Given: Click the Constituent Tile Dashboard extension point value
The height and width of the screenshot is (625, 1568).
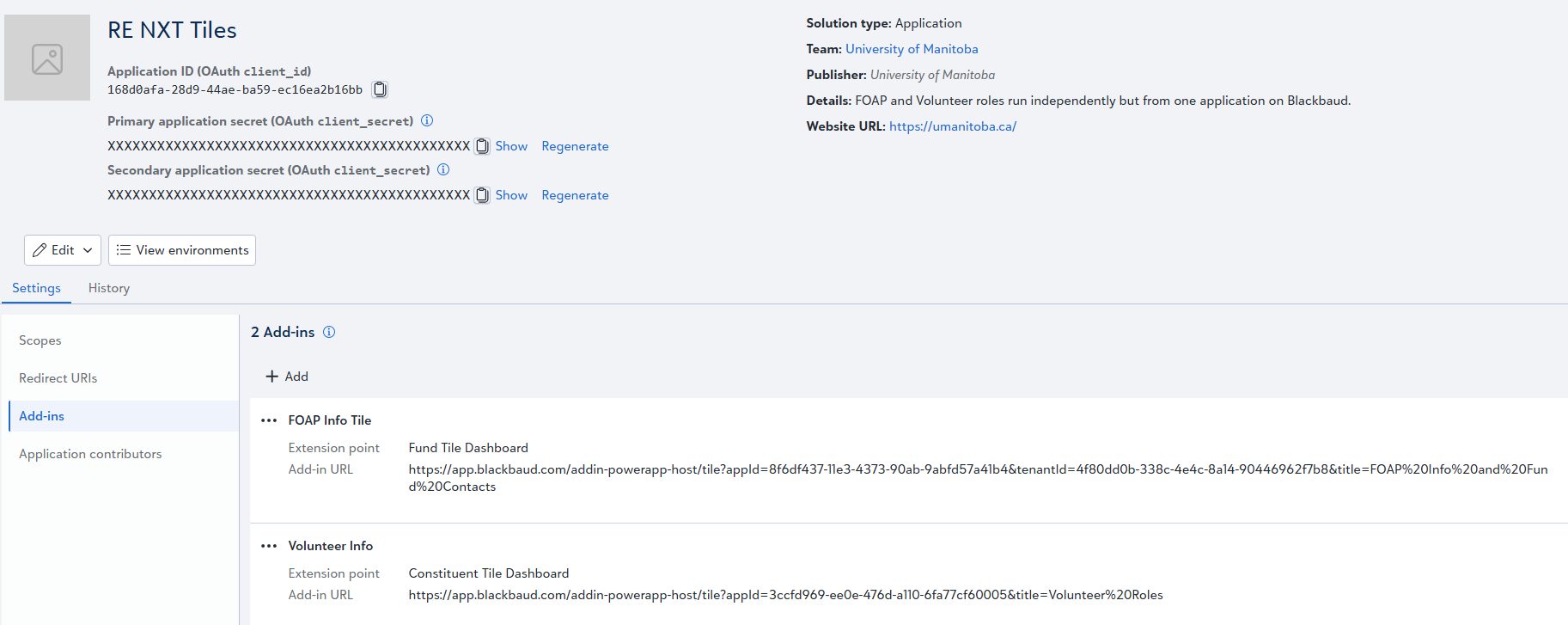Looking at the screenshot, I should [489, 573].
